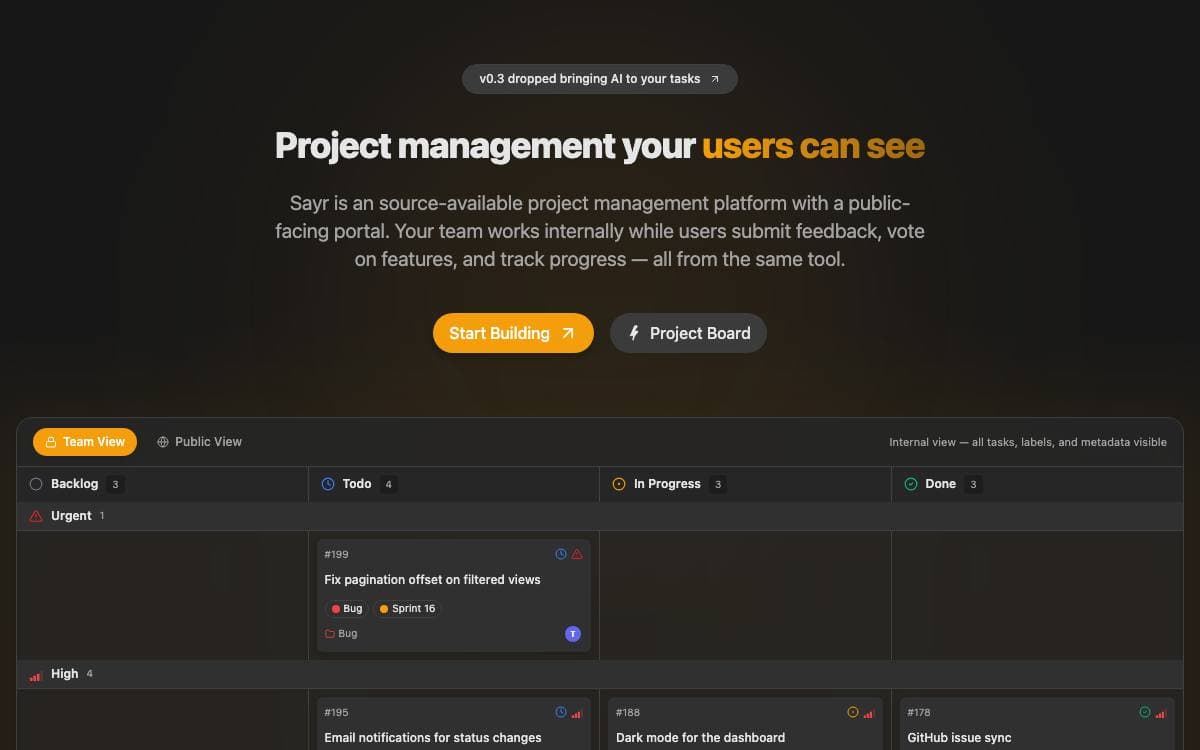This screenshot has height=750, width=1200.
Task: Click the clock status icon on card #195
Action: (x=561, y=712)
